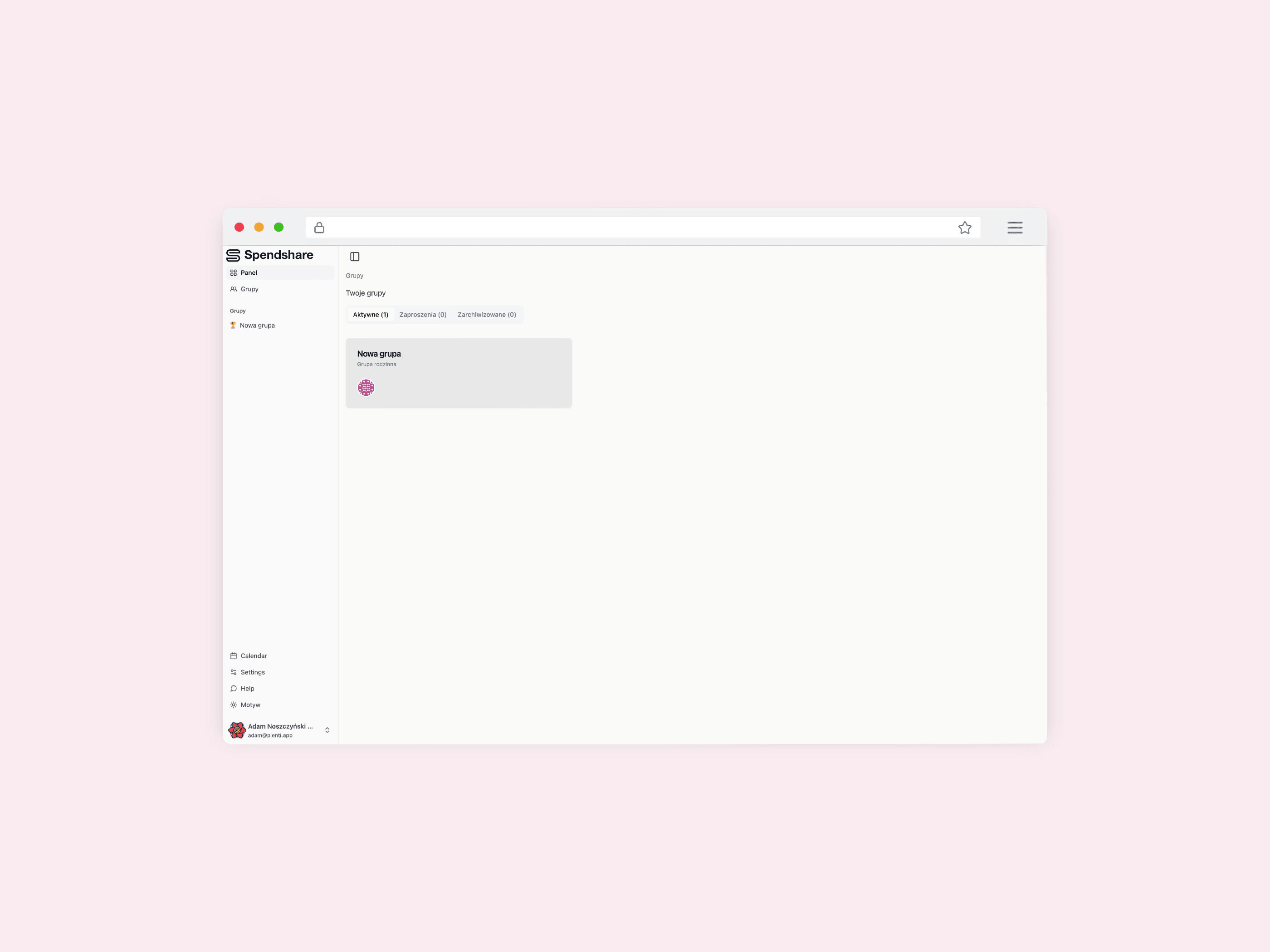Click the Grupy breadcrumb link

[354, 276]
